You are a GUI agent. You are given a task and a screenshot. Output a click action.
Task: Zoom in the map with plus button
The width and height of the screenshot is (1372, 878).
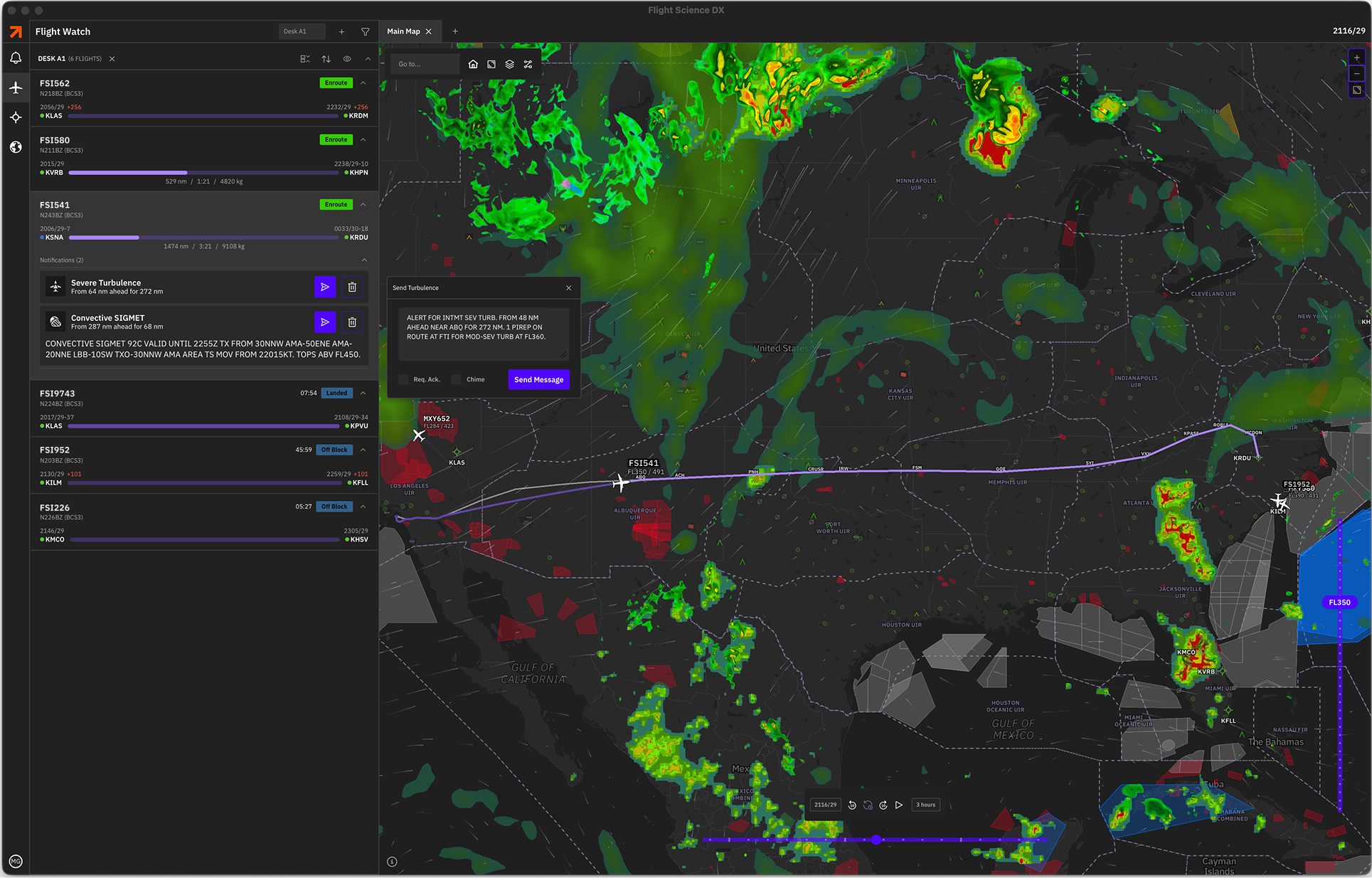(x=1356, y=58)
